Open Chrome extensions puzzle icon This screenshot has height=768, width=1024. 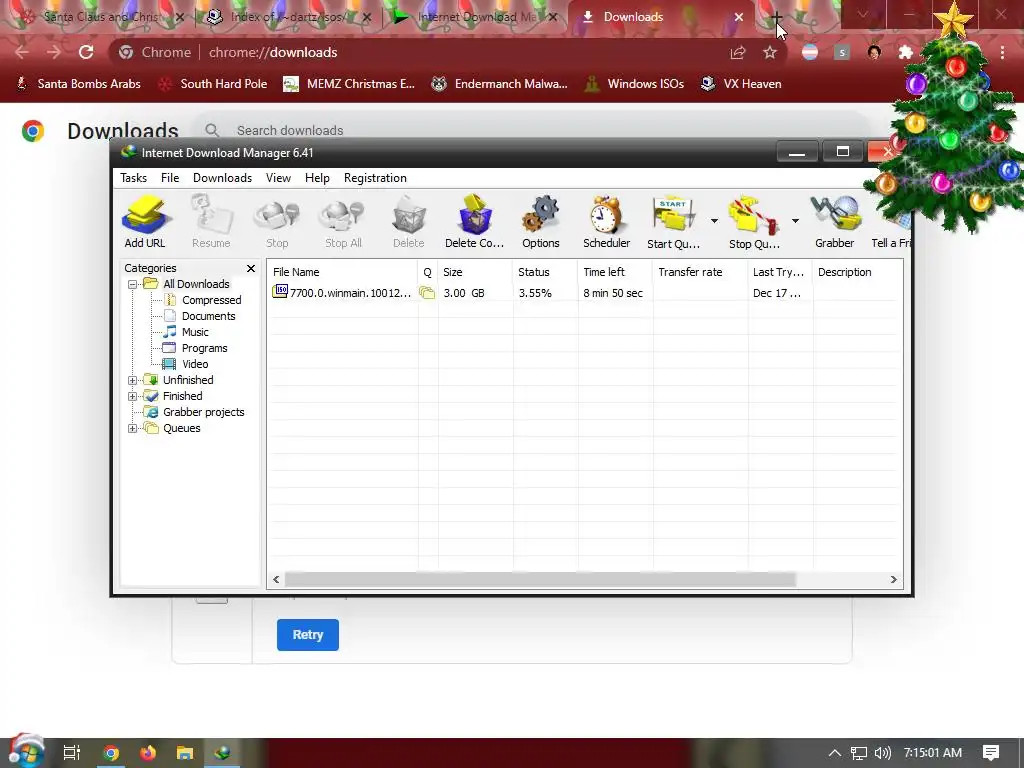point(905,52)
